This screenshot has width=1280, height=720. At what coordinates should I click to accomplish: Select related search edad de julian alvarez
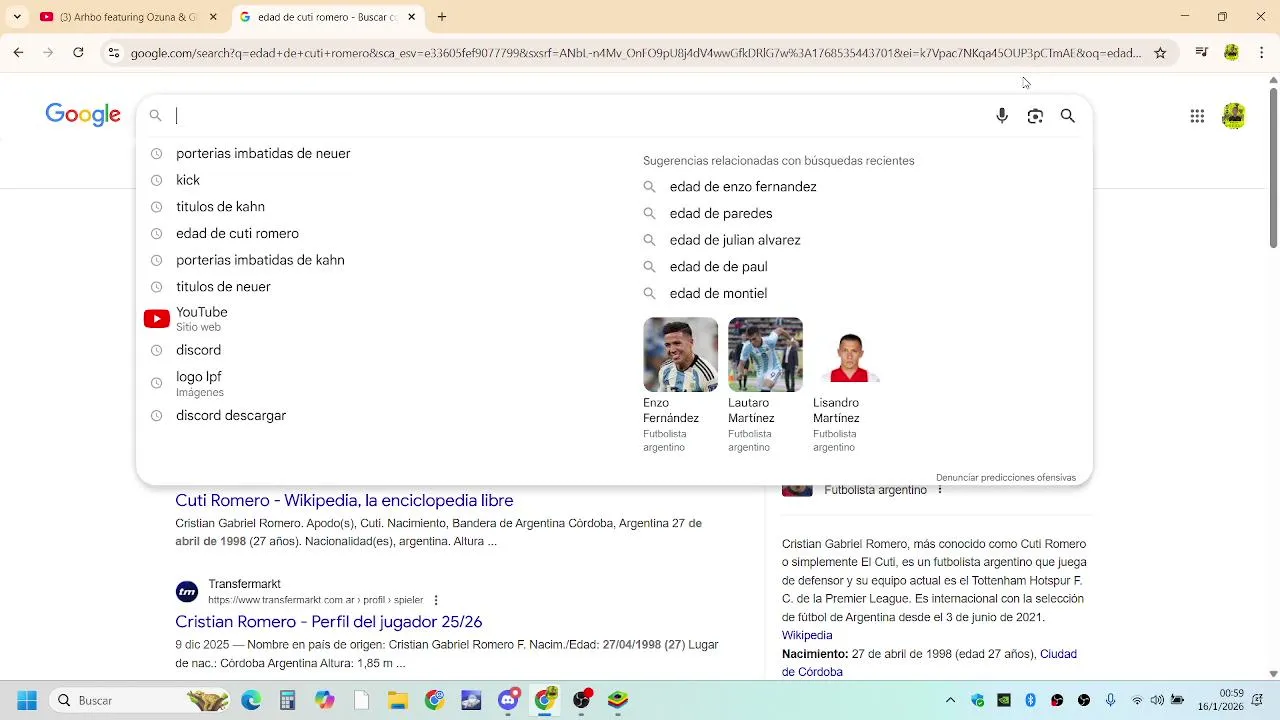pyautogui.click(x=735, y=240)
